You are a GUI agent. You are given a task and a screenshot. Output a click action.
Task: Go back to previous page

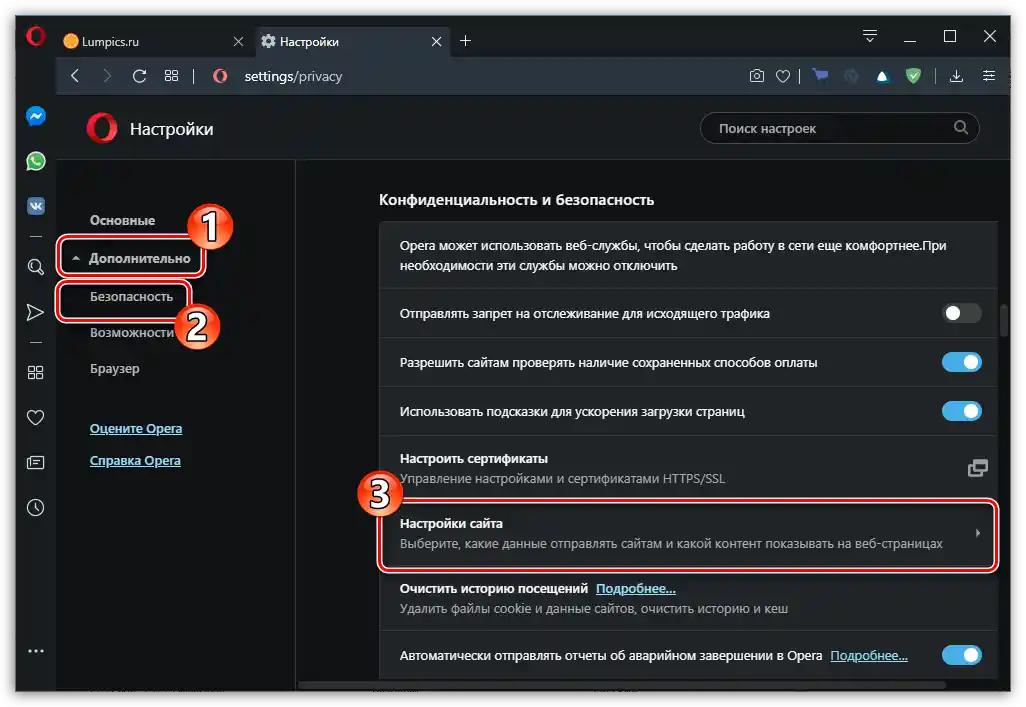(x=75, y=76)
